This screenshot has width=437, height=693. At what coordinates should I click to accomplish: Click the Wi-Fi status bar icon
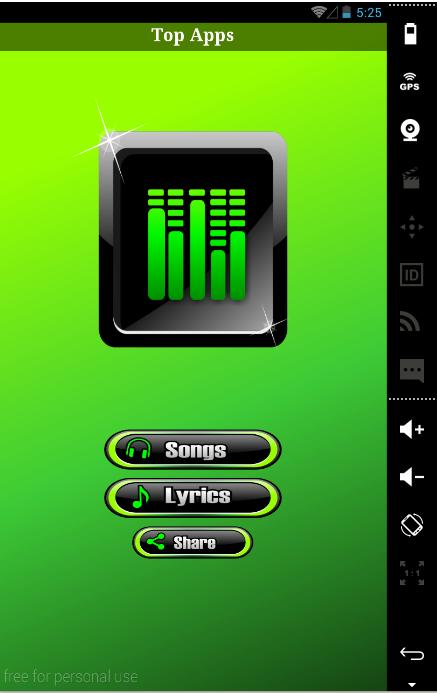pos(318,12)
